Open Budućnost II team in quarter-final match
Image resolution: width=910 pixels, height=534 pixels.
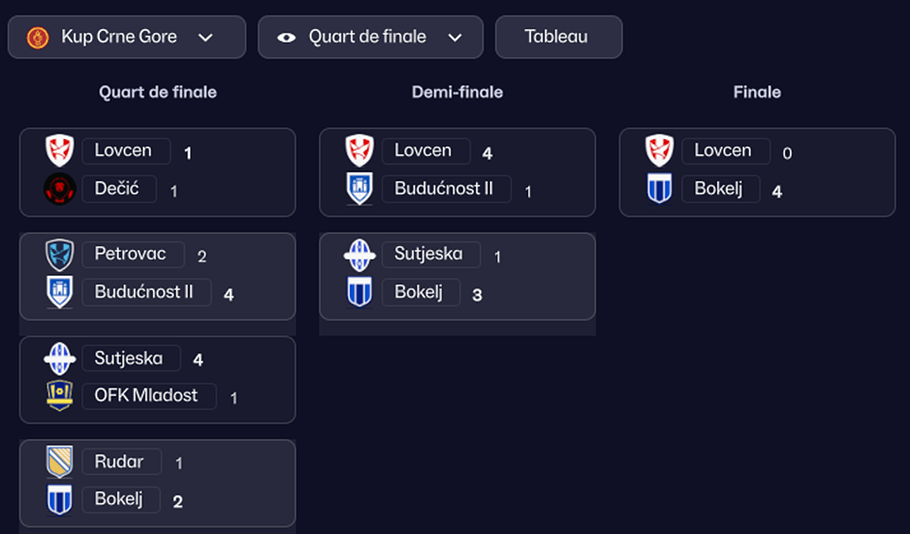[x=146, y=293]
